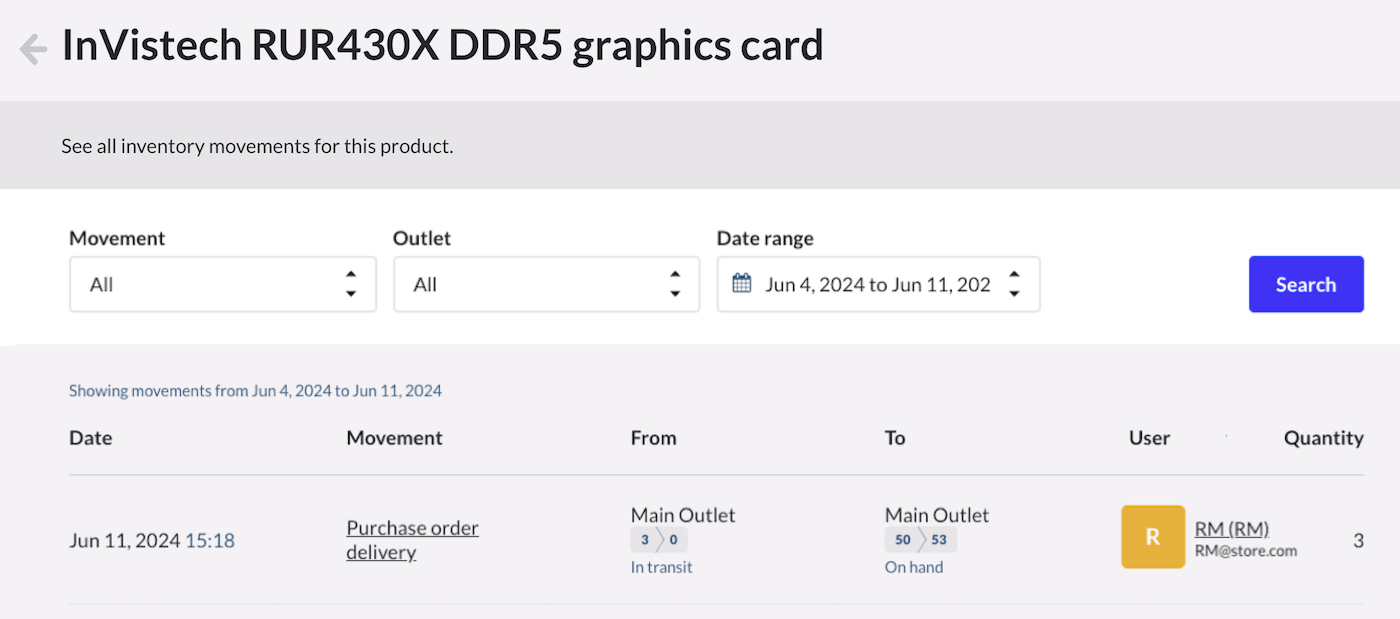Click the Showing movements date summary text
1400x619 pixels.
click(x=255, y=391)
